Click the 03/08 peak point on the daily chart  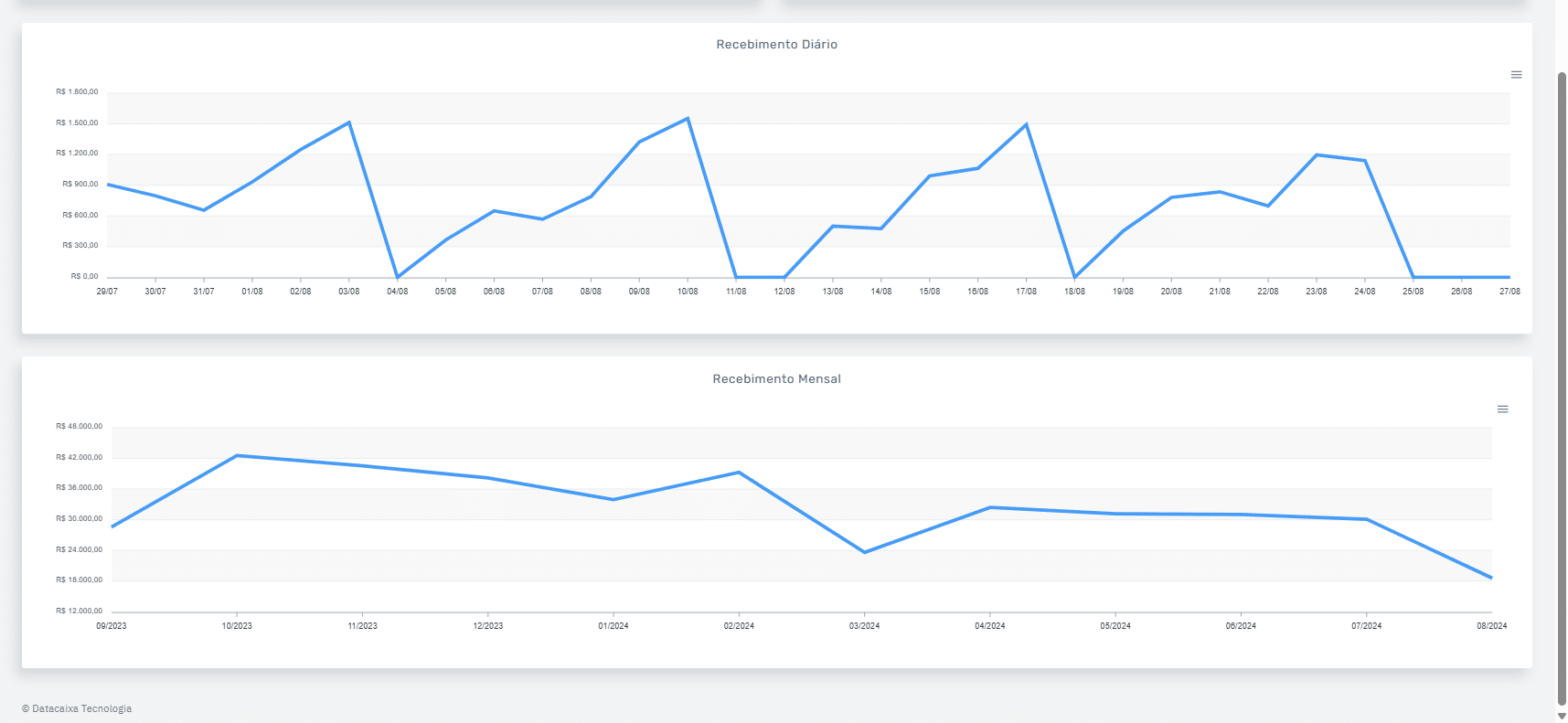click(x=348, y=122)
